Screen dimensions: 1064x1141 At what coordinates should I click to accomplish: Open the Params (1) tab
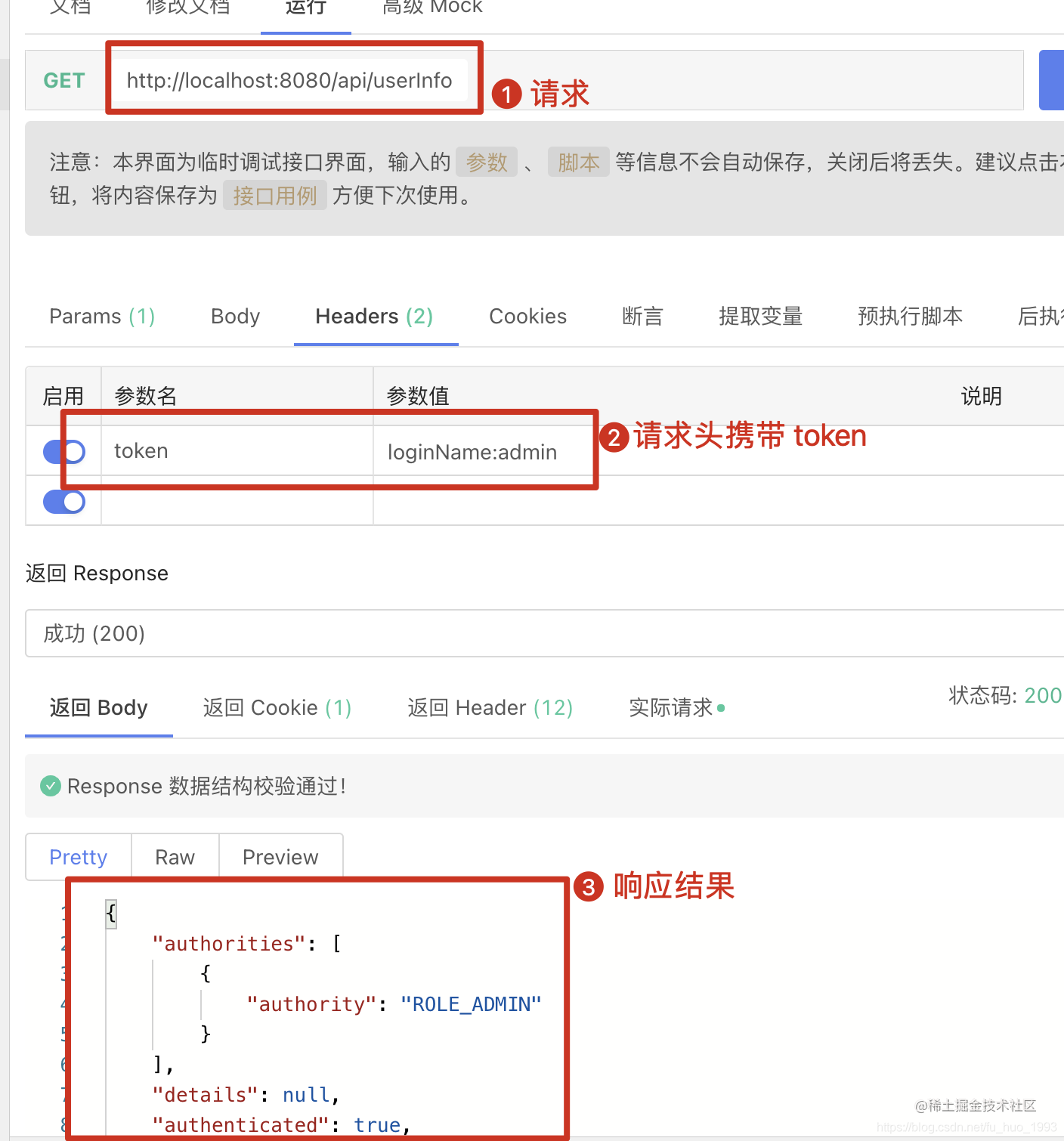coord(102,316)
